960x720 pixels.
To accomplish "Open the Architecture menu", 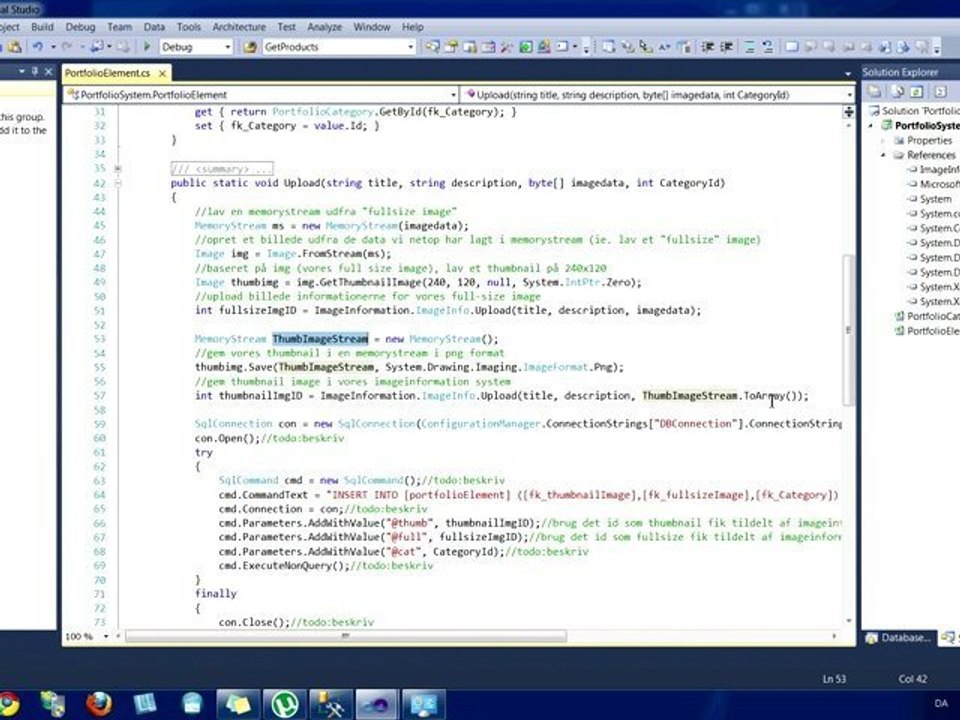I will point(239,27).
